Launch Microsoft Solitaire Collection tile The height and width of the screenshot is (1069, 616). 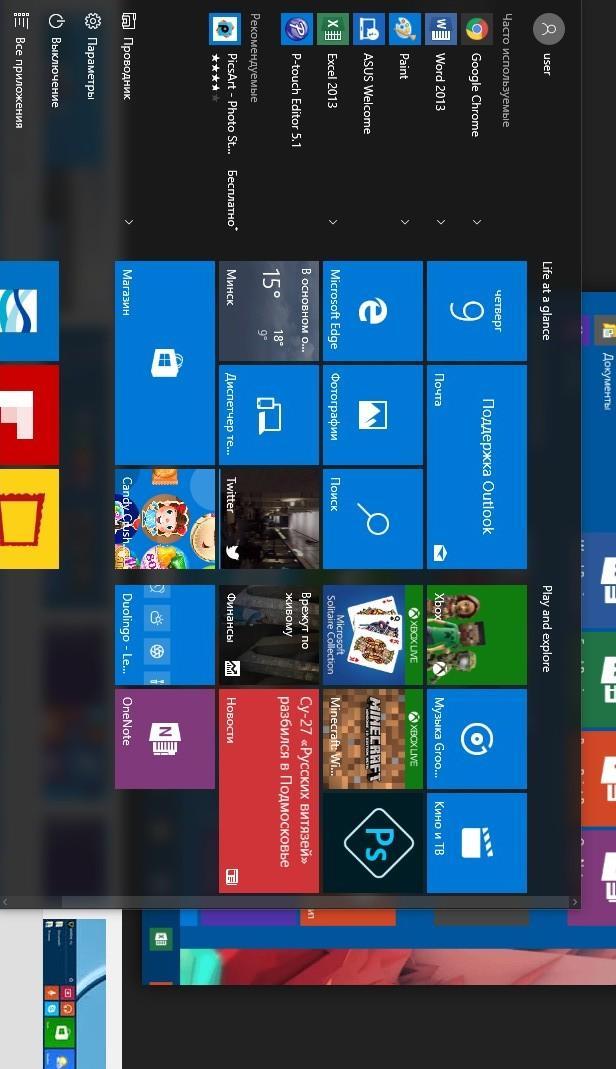pos(372,635)
